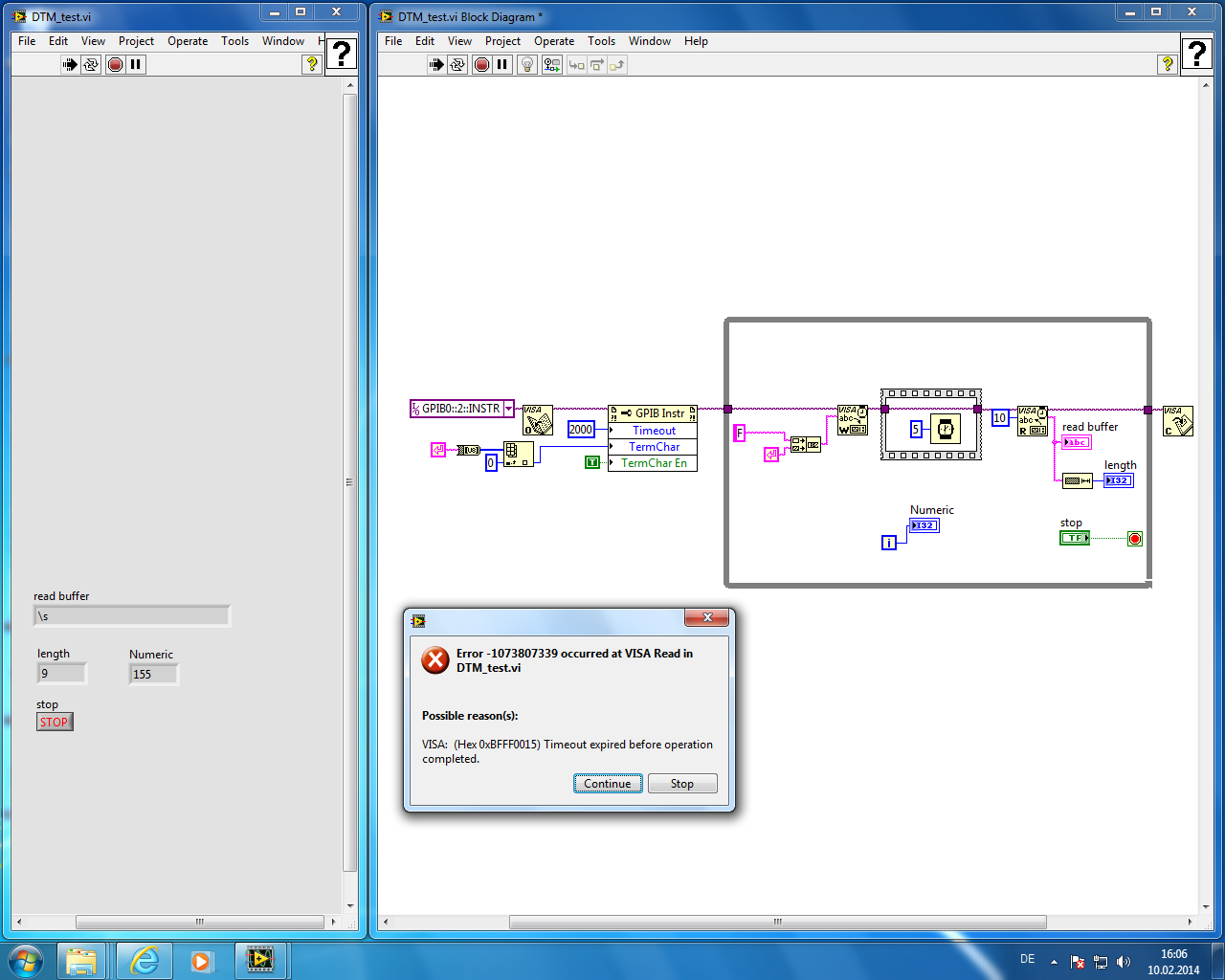Click the block diagram horizontal scrollbar
1225x980 pixels.
[777, 923]
